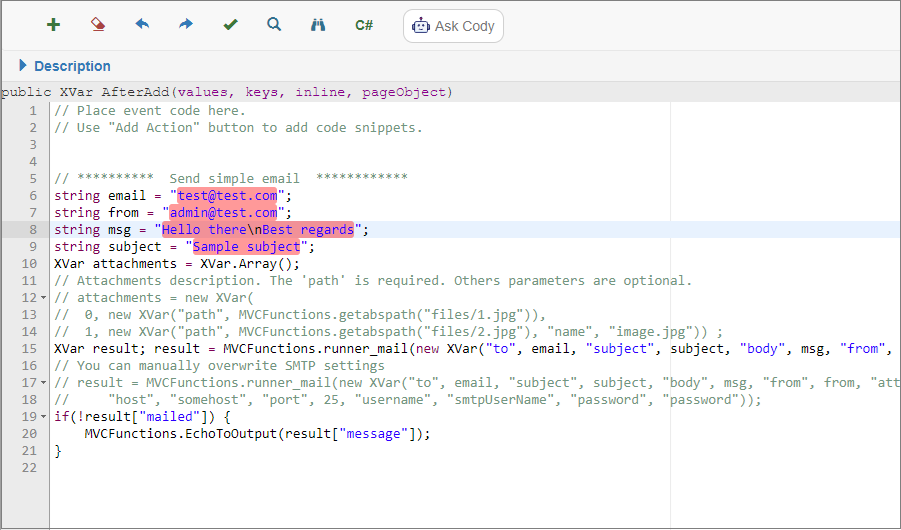Screen dimensions: 901x530
Task: Click the highlighted "Hello there\nBest regards" text
Action: [258, 230]
